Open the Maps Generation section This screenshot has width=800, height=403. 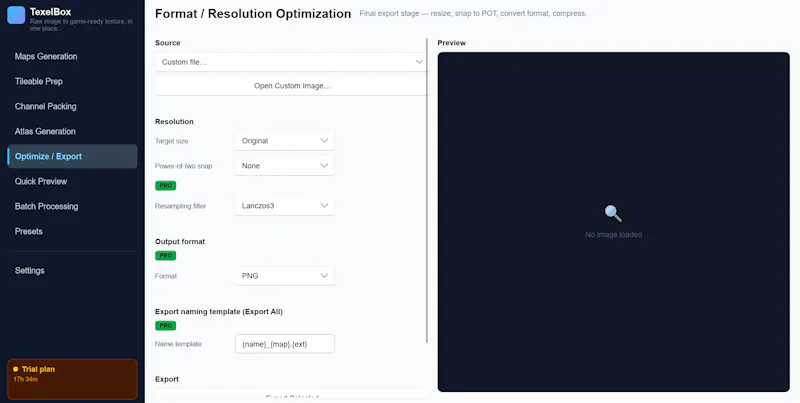(72, 57)
